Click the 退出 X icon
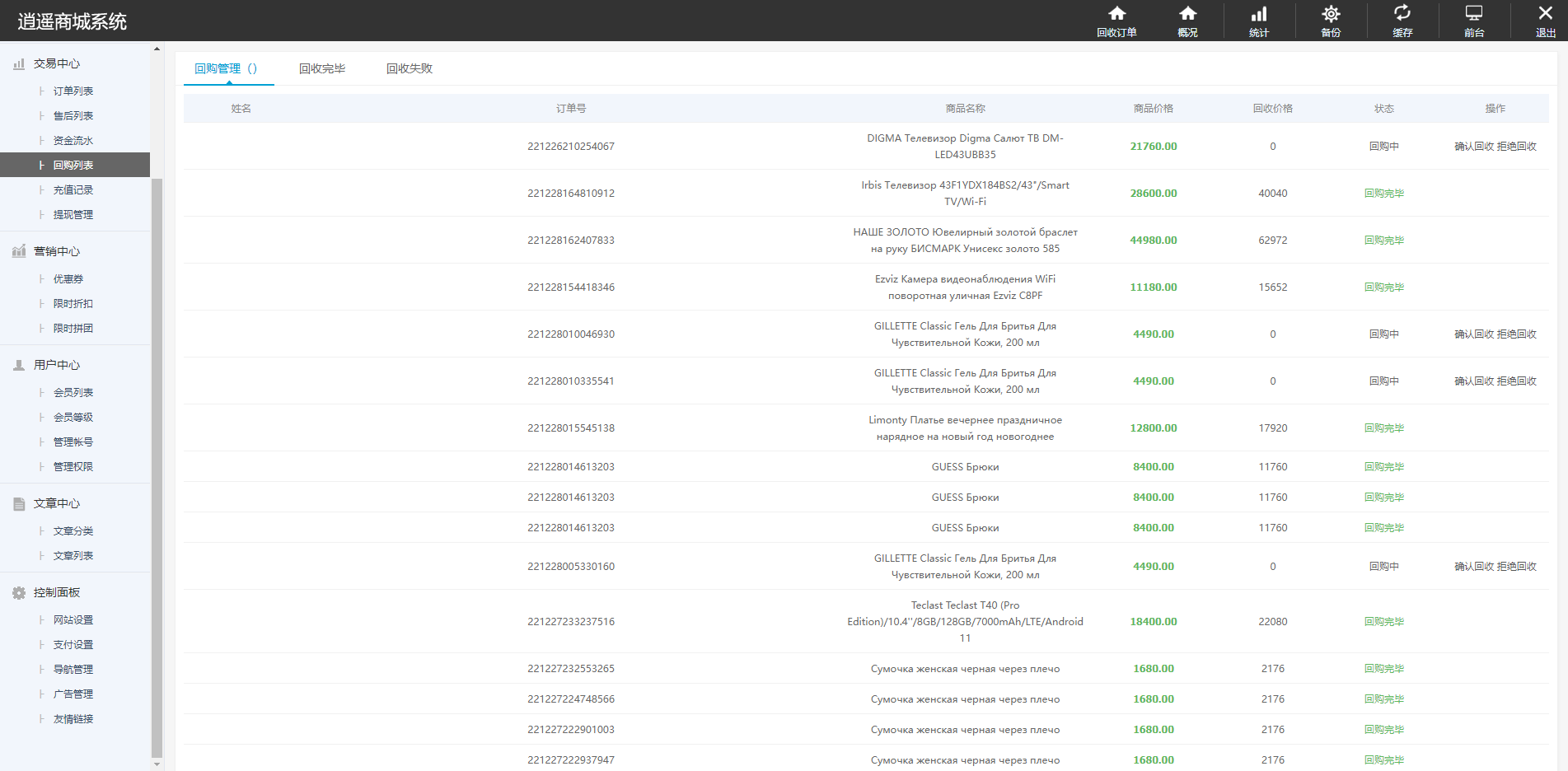The height and width of the screenshot is (771, 1568). [x=1545, y=14]
